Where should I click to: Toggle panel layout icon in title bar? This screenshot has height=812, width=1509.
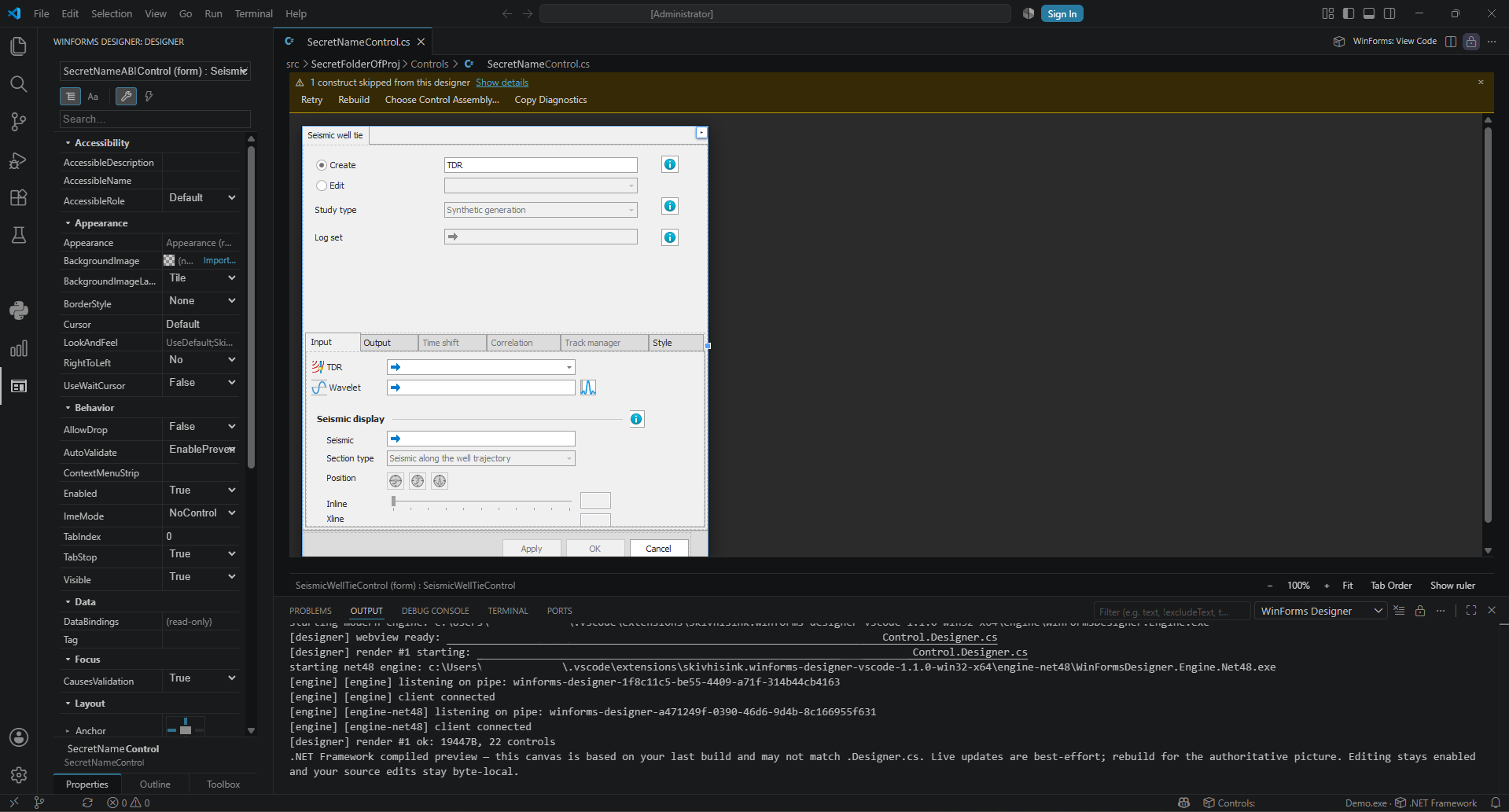[x=1369, y=13]
